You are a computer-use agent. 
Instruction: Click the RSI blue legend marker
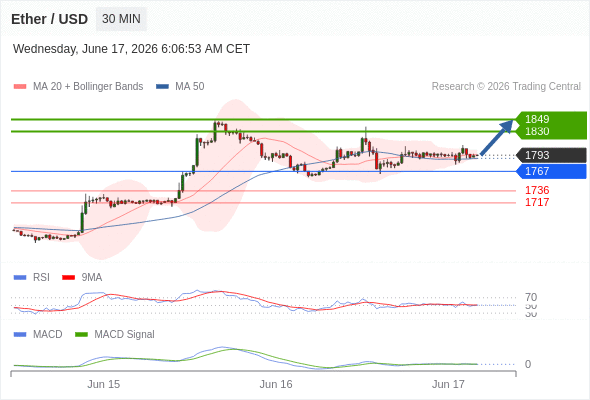[20, 278]
